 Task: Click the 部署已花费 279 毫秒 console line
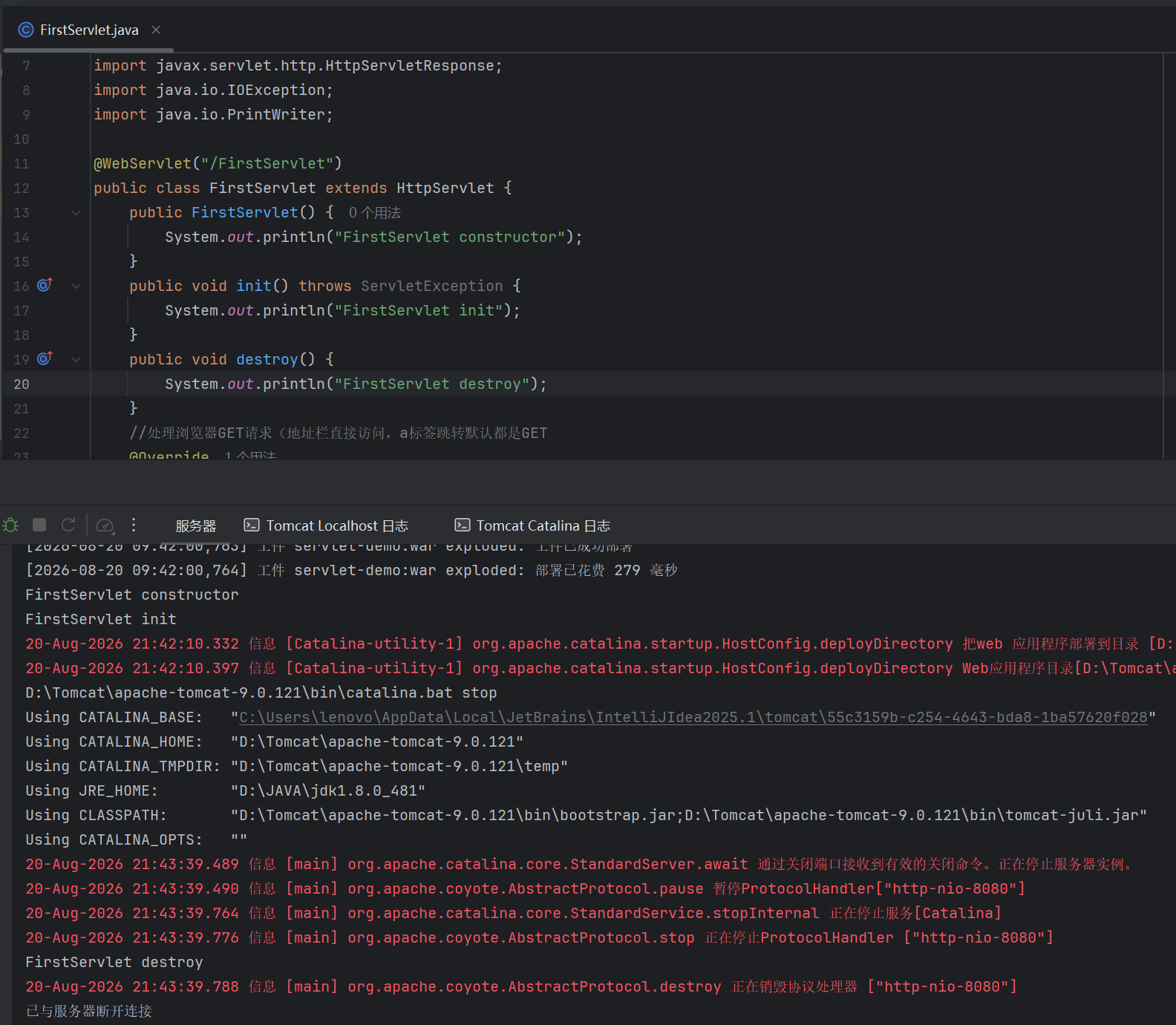[x=351, y=570]
